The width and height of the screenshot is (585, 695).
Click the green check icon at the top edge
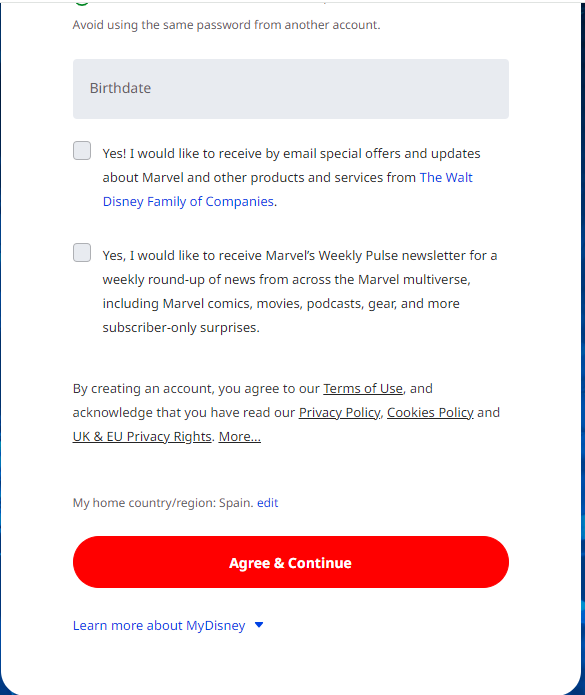point(82,2)
